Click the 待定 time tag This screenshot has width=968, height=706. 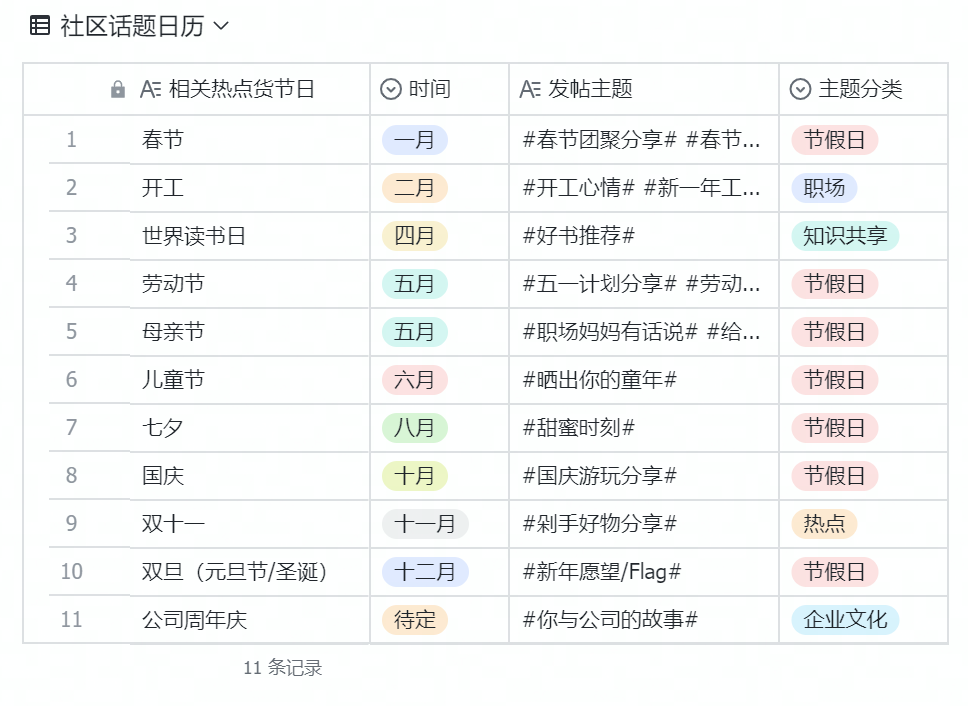(414, 620)
